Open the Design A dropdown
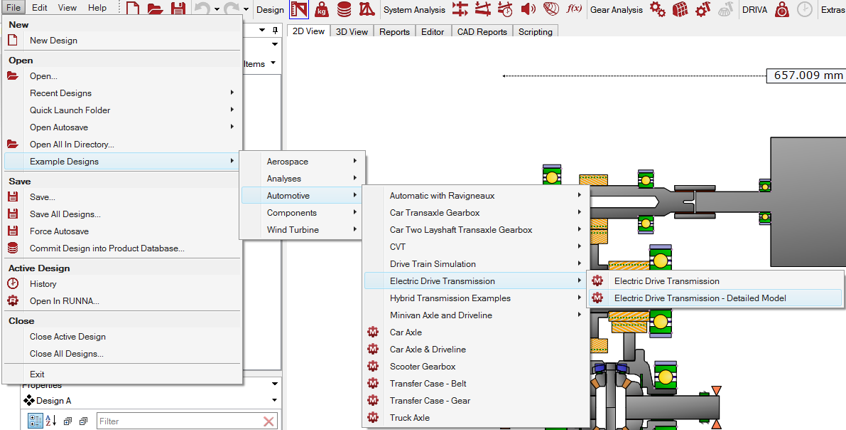The image size is (846, 430). pos(274,401)
